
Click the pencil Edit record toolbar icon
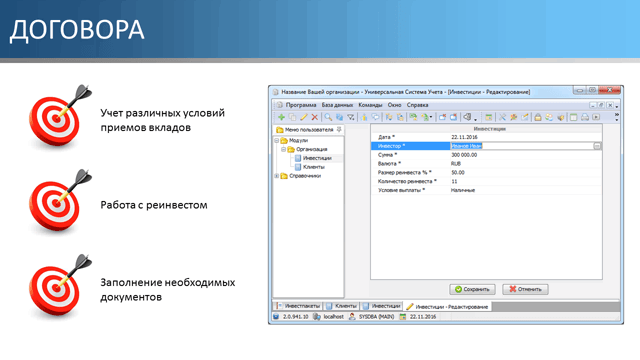[303, 117]
